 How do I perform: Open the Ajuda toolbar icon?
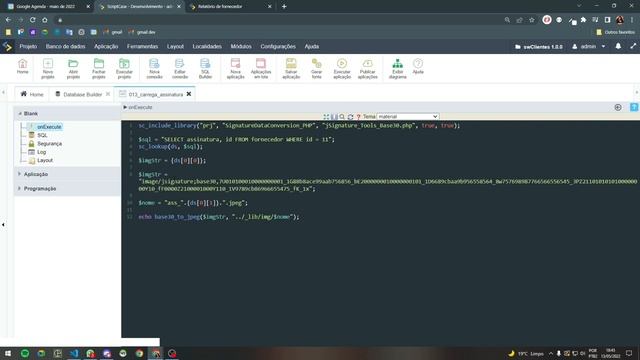coord(418,67)
